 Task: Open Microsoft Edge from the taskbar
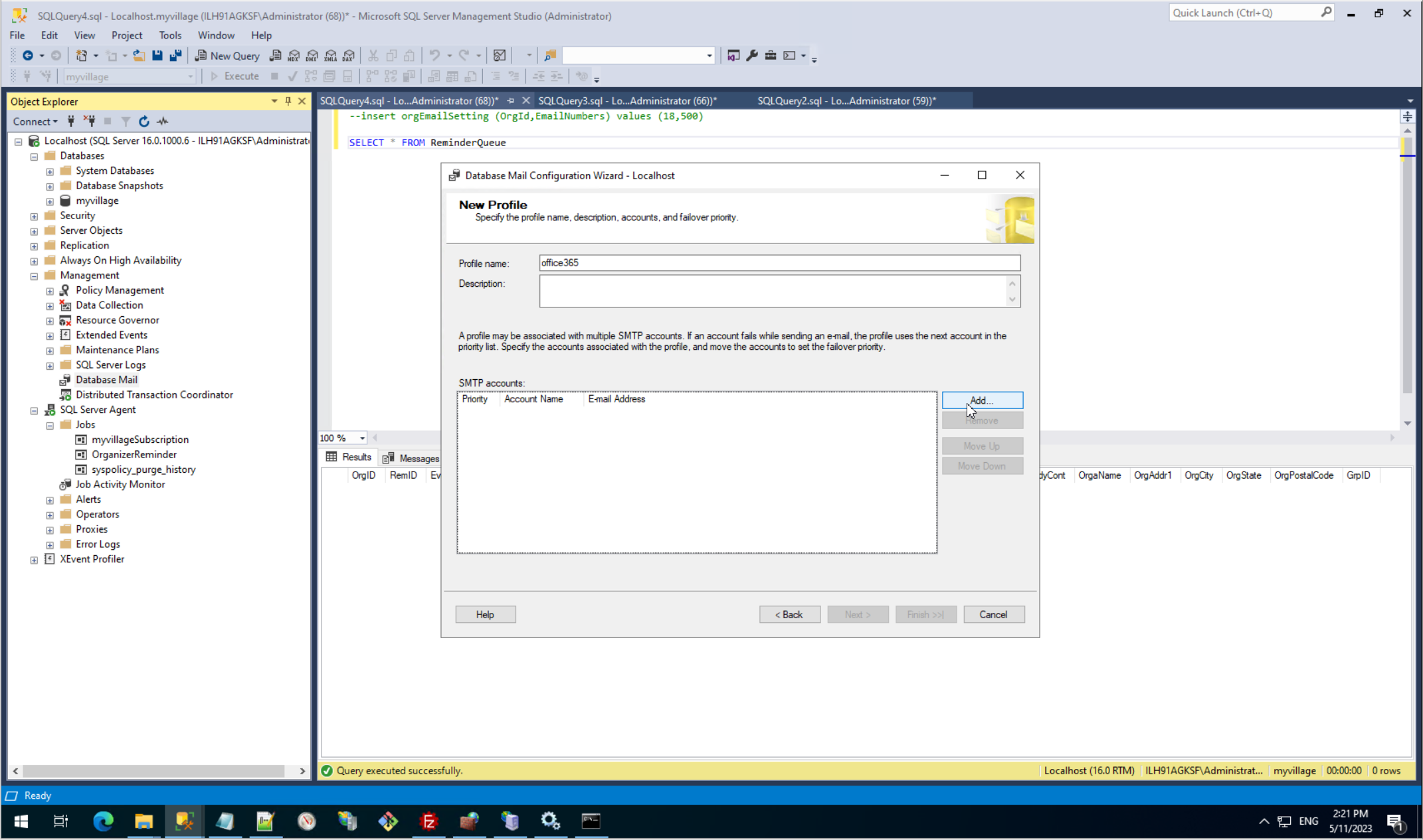(x=103, y=821)
